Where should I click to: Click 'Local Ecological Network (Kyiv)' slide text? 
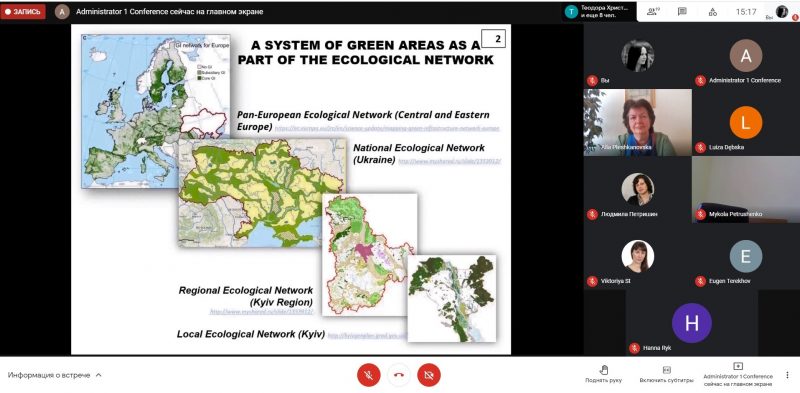pyautogui.click(x=251, y=334)
